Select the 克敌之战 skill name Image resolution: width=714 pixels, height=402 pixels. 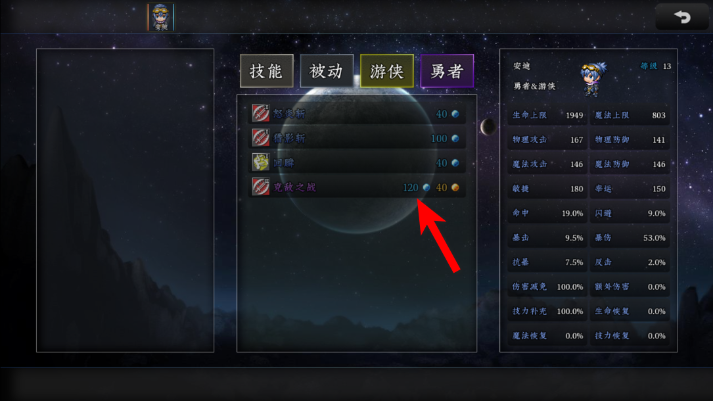294,187
